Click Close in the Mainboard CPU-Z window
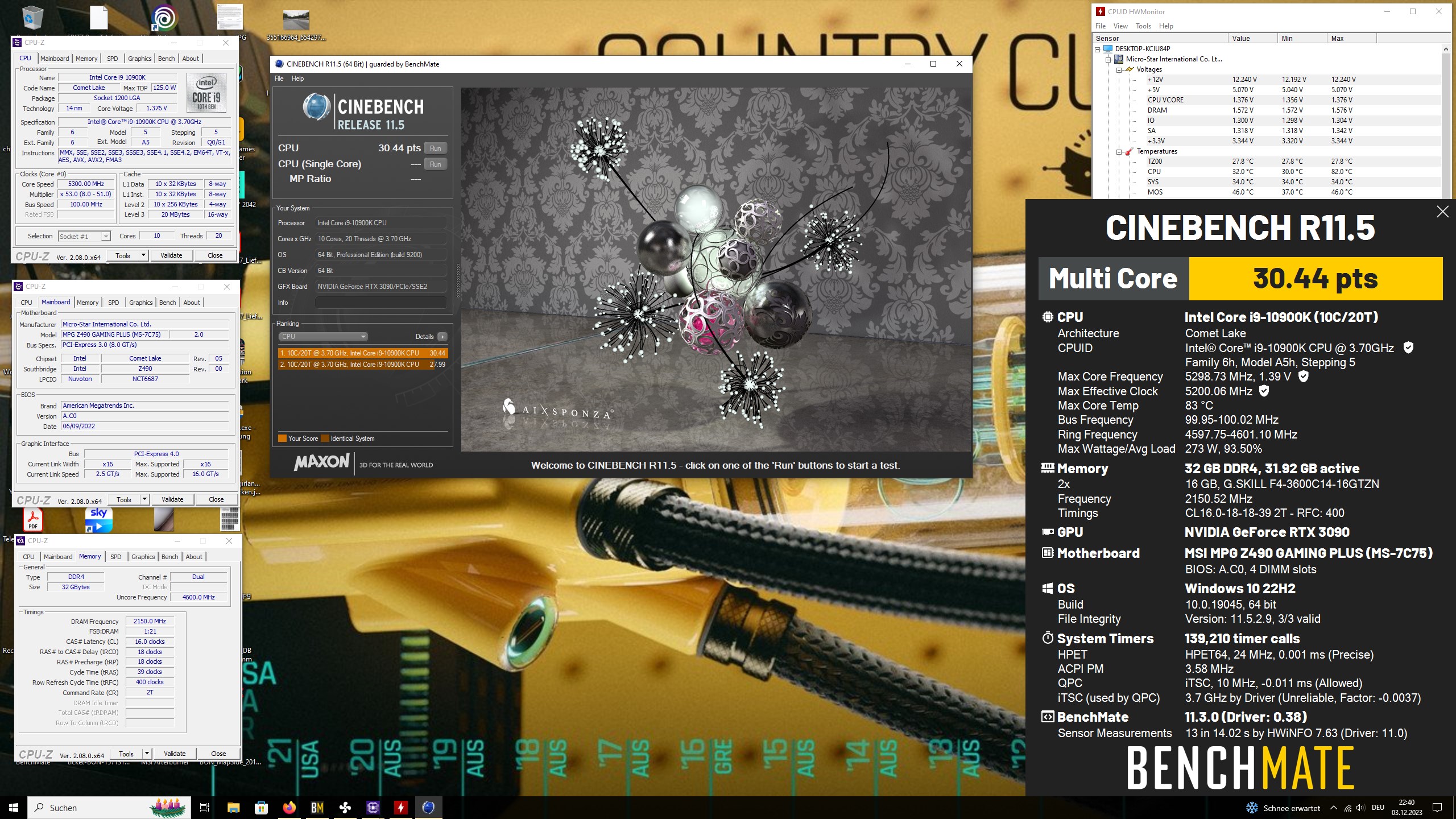 [x=216, y=499]
